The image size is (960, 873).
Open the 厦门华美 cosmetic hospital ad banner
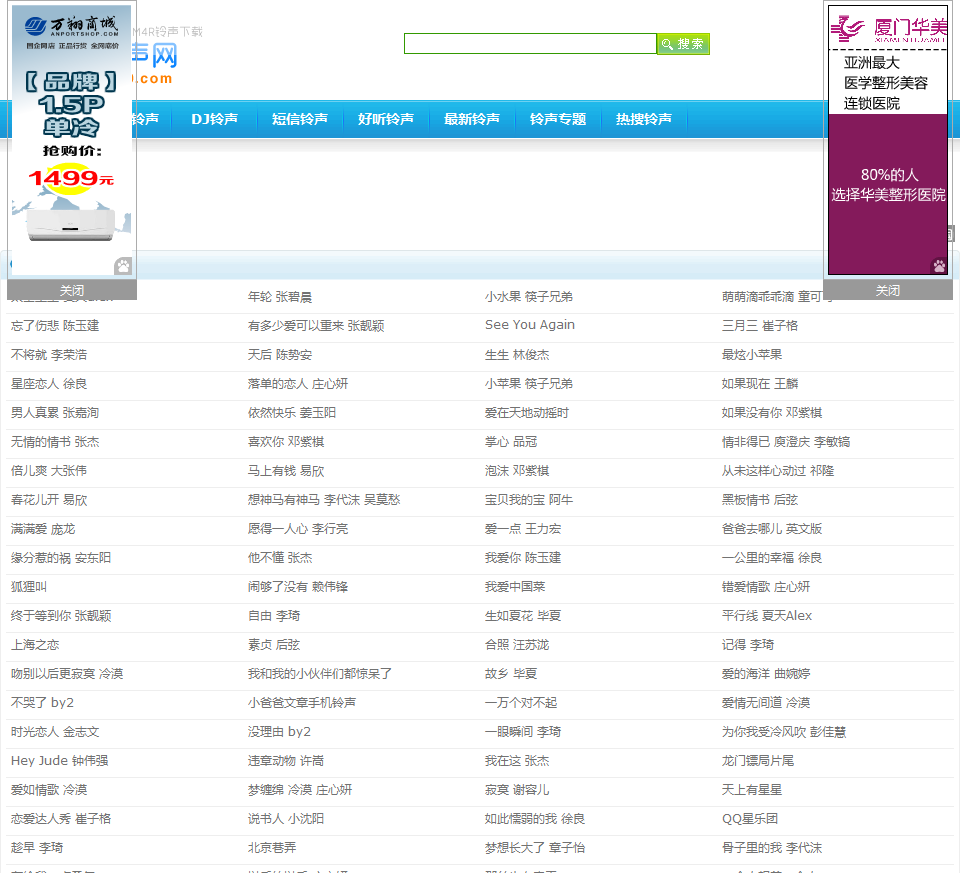point(888,140)
